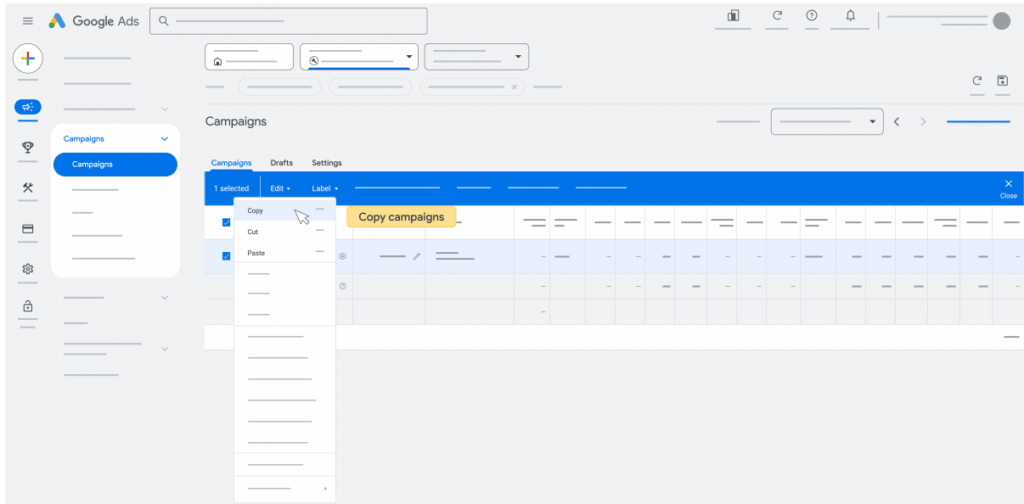
Task: Toggle the select-all checkbox in table header
Action: 226,222
